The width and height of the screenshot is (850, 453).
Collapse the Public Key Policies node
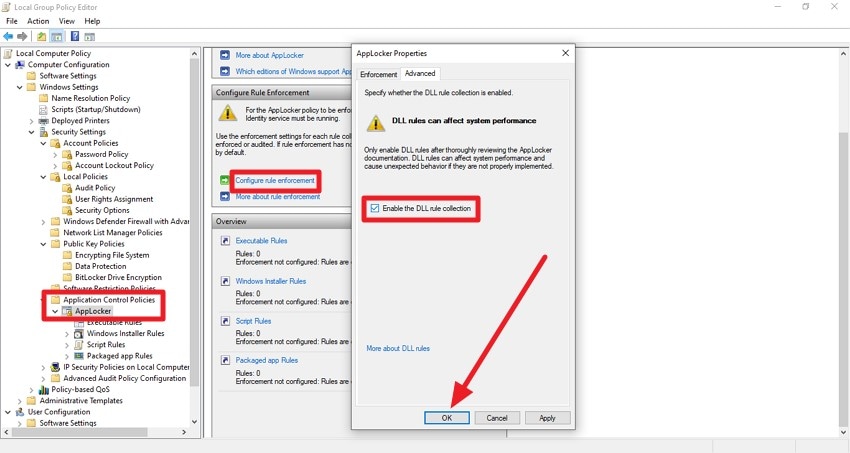[43, 244]
